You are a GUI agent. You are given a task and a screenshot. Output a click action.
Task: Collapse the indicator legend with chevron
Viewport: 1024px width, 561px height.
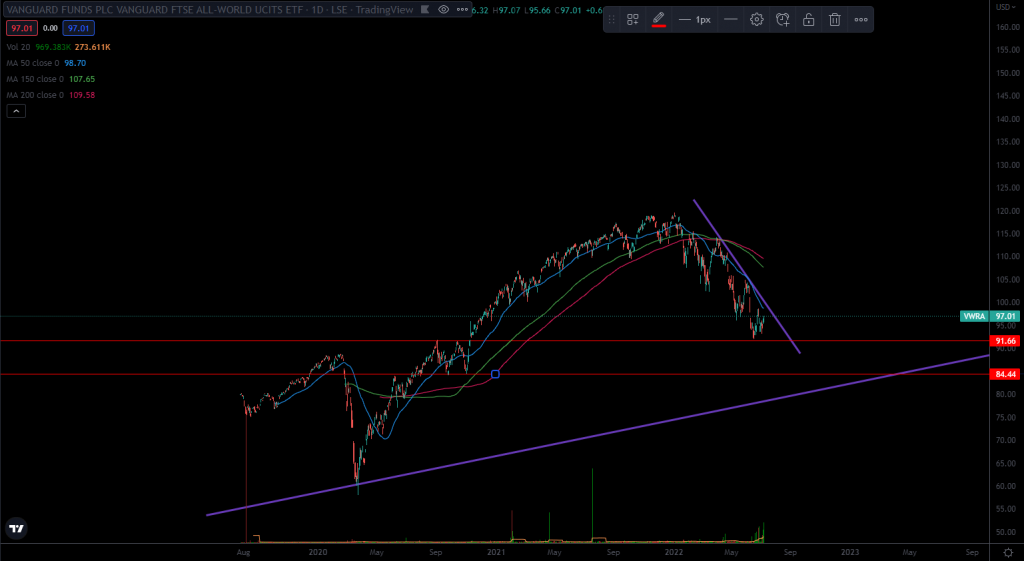(x=16, y=111)
